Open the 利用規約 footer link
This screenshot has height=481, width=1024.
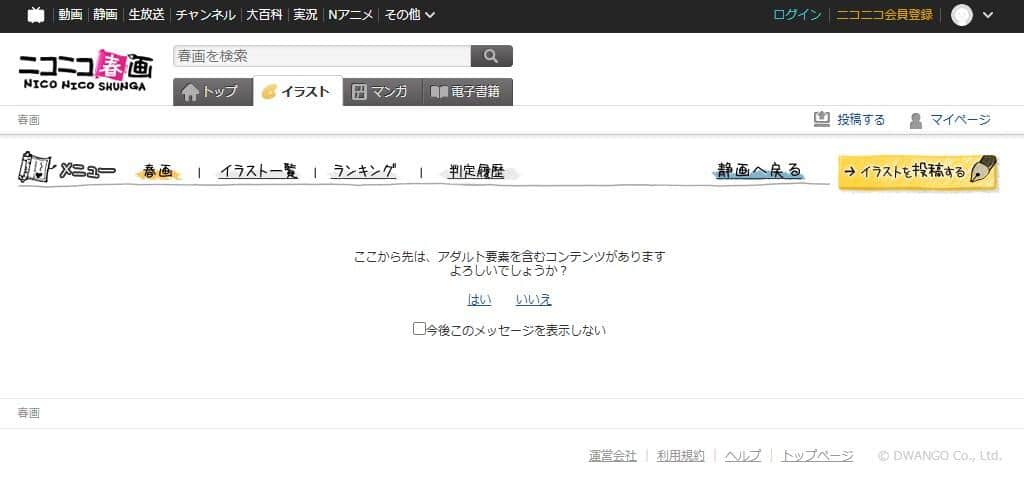click(x=681, y=456)
